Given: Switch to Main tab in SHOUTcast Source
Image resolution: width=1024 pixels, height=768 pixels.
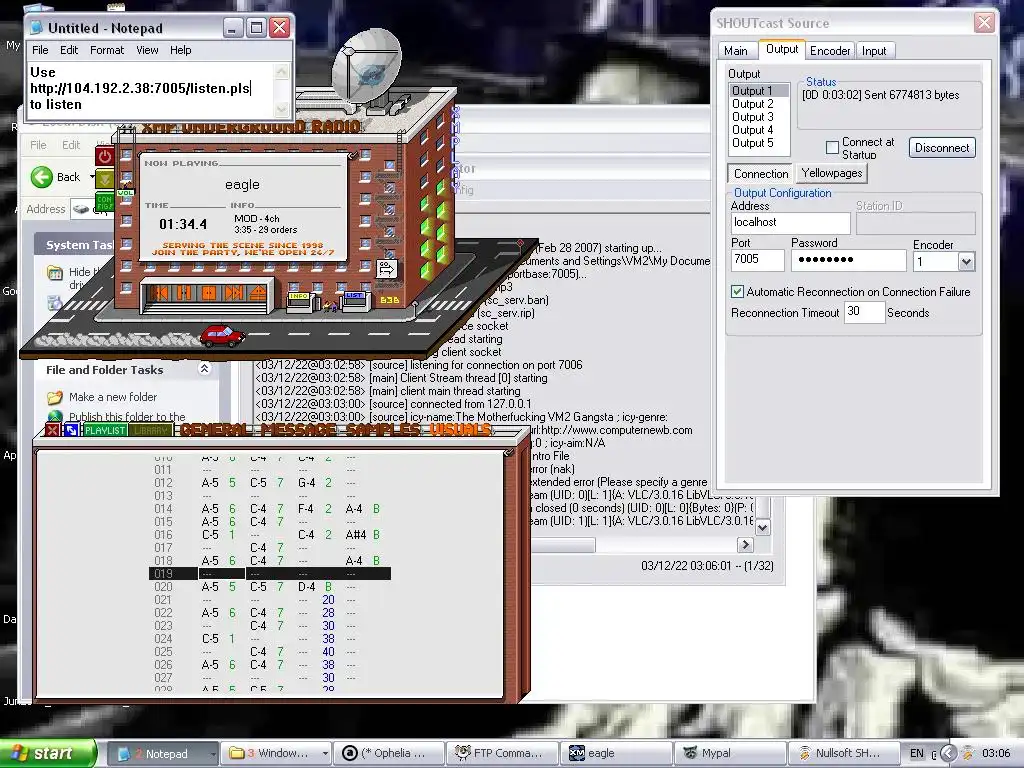Looking at the screenshot, I should (x=735, y=51).
